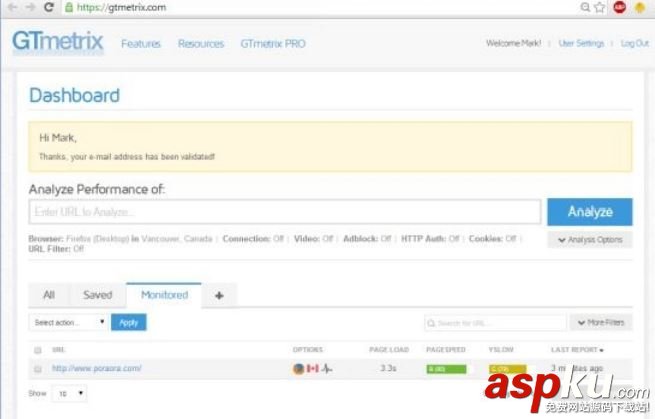This screenshot has width=655, height=419.
Task: Click the green padlock security icon
Action: click(x=69, y=7)
